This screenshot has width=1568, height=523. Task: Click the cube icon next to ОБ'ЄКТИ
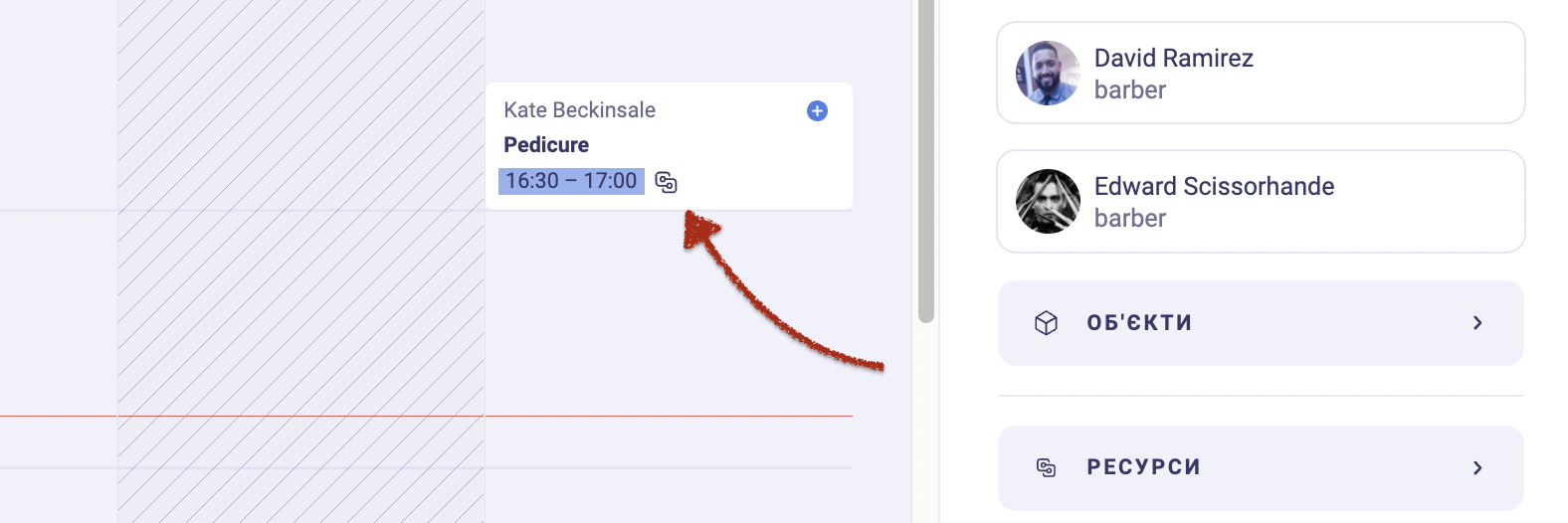coord(1046,323)
